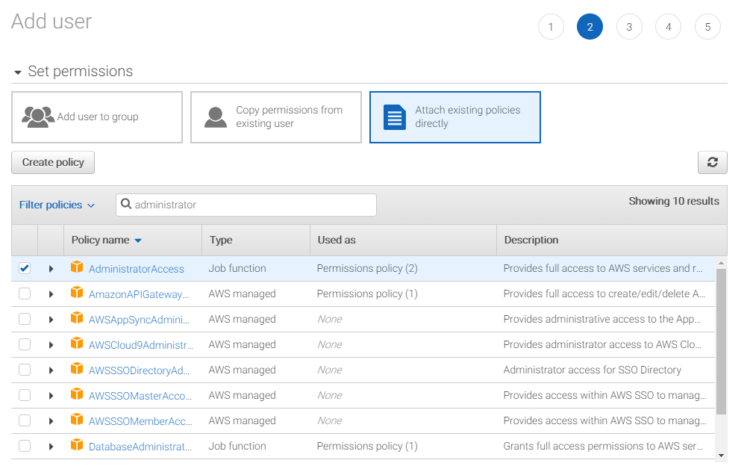750x472 pixels.
Task: Select the Attach existing policies directly option
Action: coord(455,117)
